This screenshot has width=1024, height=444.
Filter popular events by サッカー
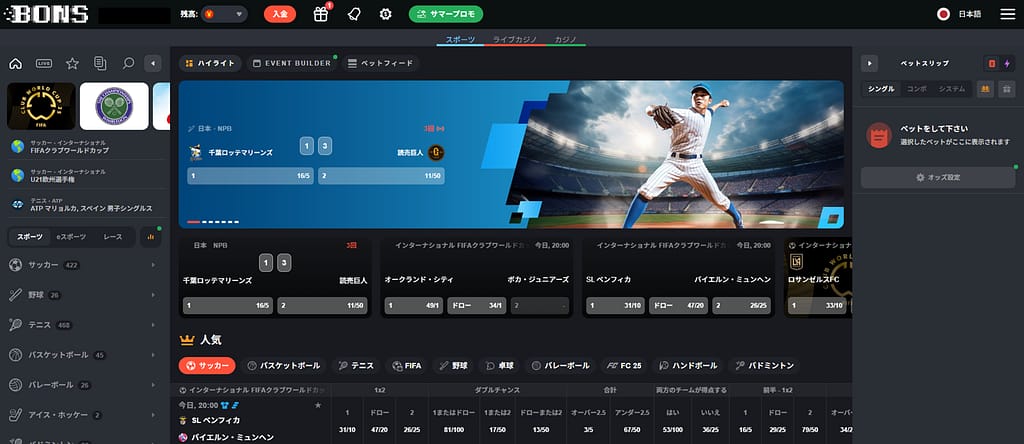pyautogui.click(x=207, y=366)
